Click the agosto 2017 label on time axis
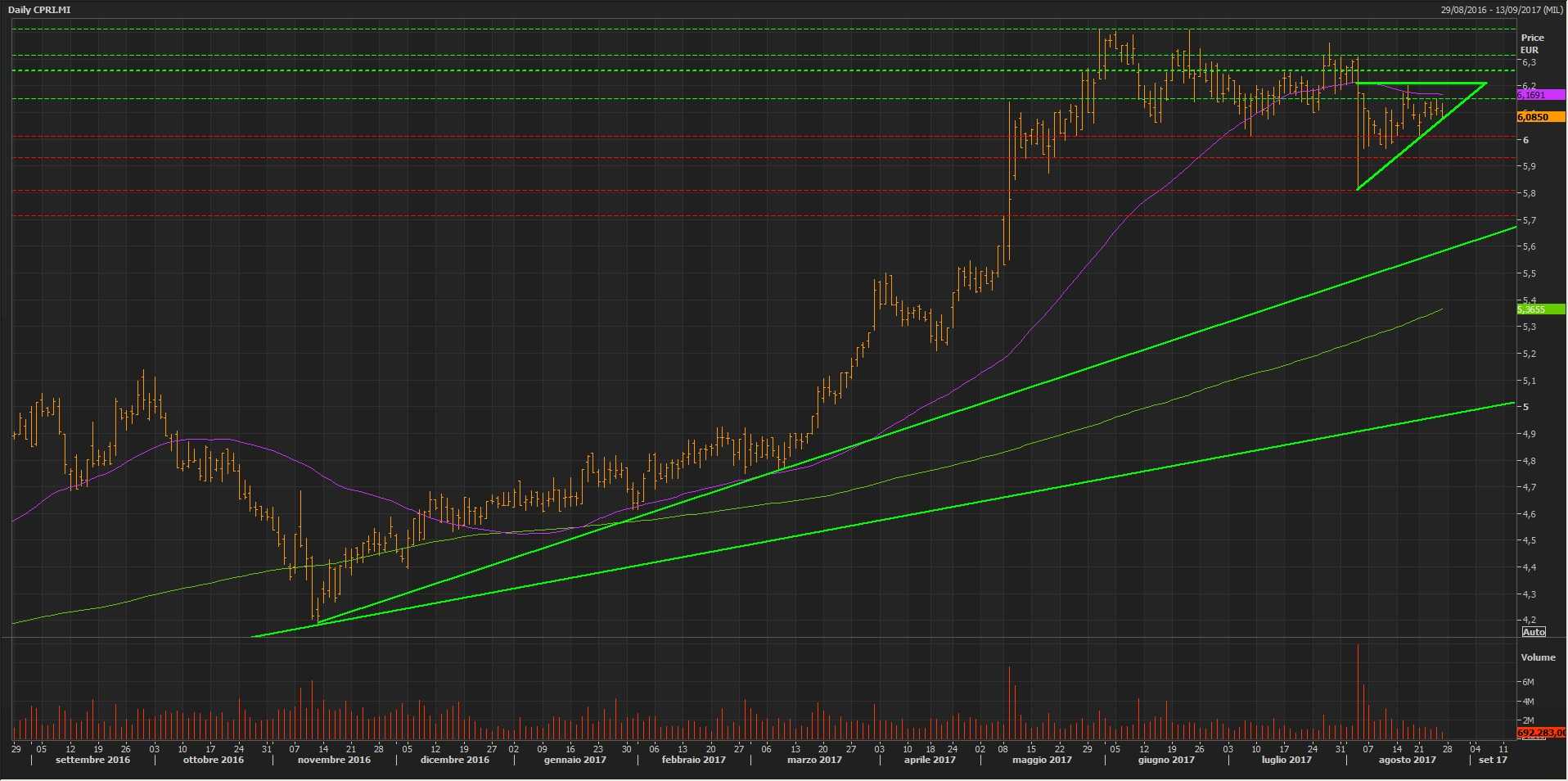1568x781 pixels. [1407, 760]
